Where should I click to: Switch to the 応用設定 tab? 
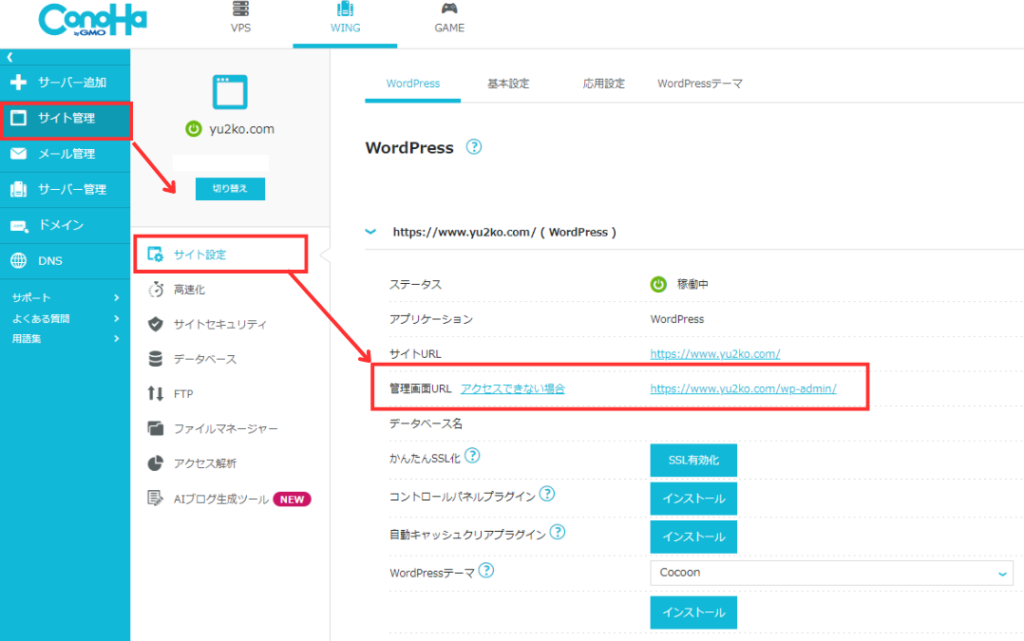pyautogui.click(x=603, y=84)
